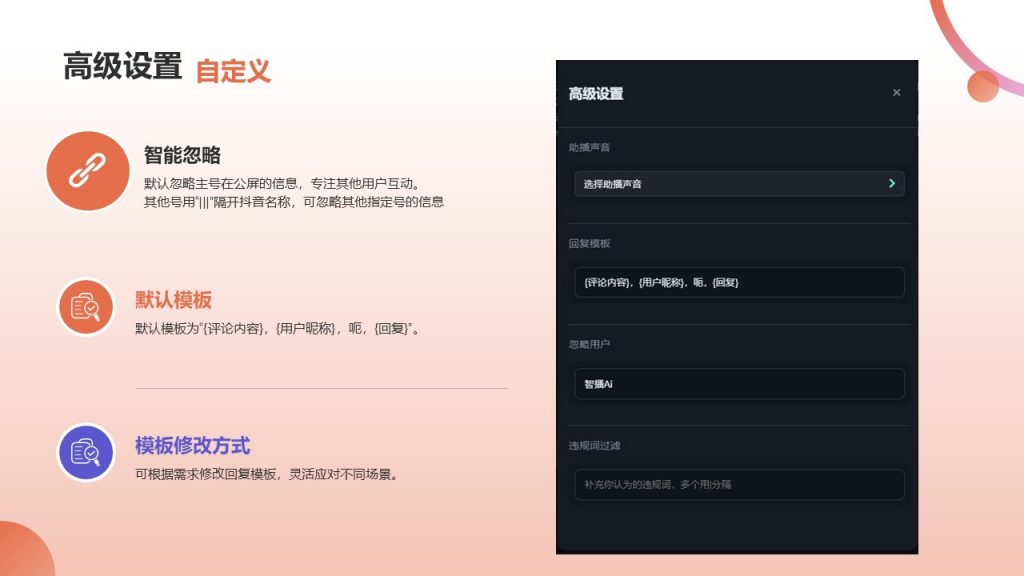This screenshot has height=576, width=1024.
Task: Click the orange 默认模板 heading
Action: [173, 300]
